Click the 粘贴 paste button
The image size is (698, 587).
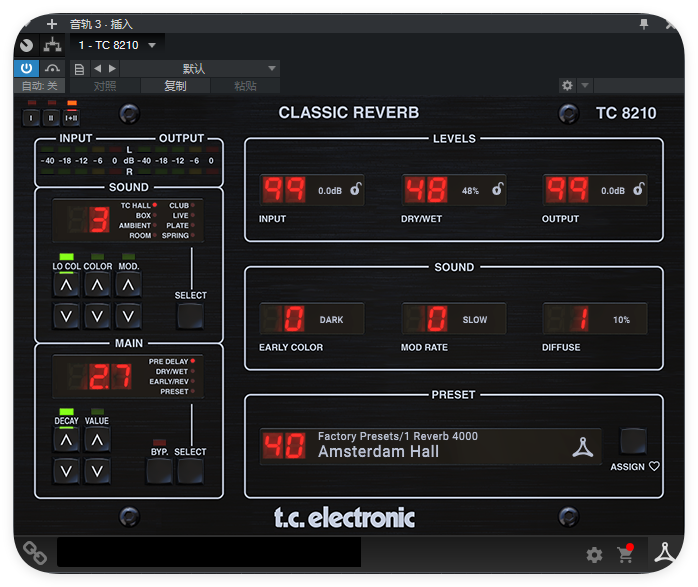click(x=245, y=85)
